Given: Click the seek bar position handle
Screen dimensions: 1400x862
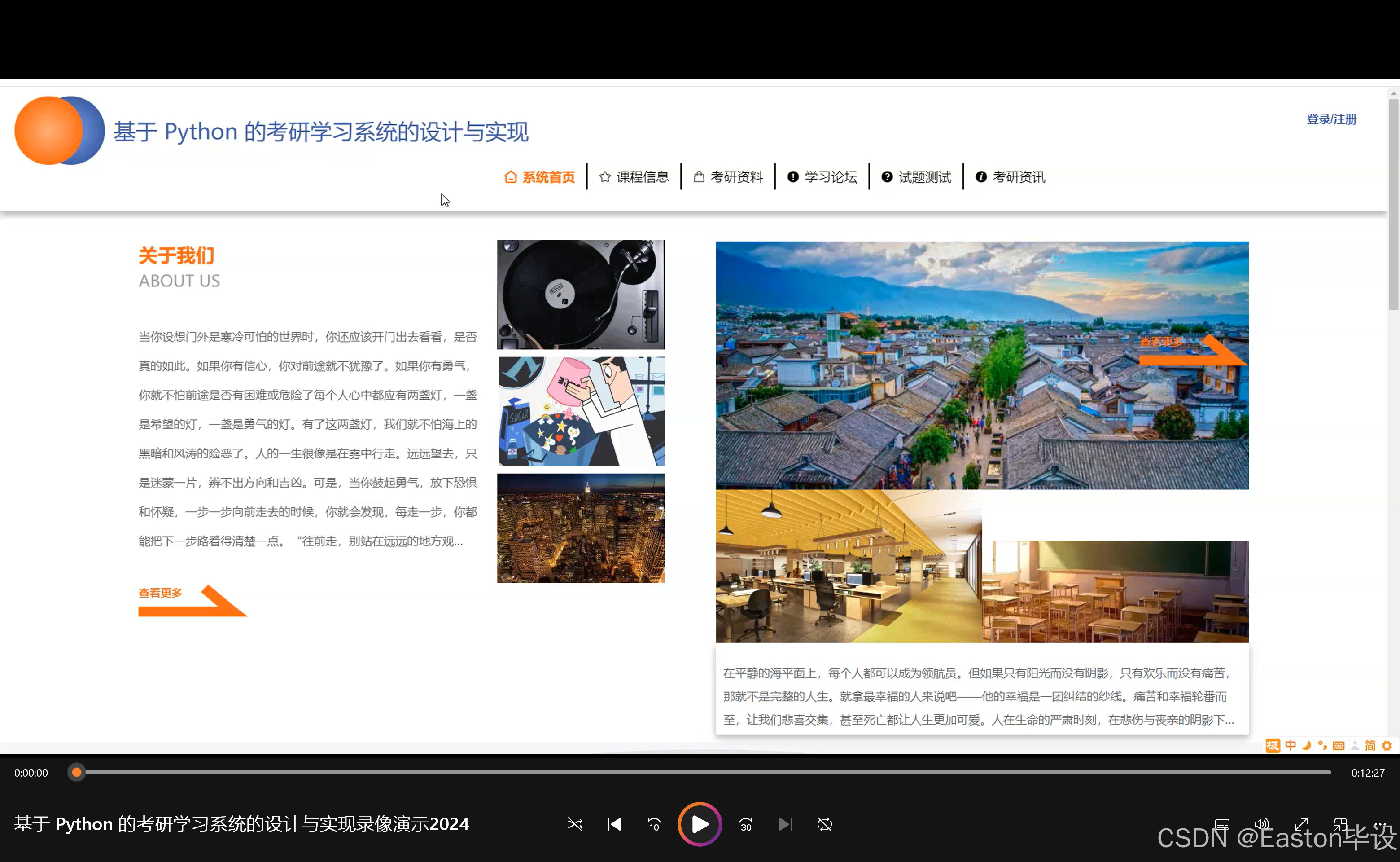Looking at the screenshot, I should 76,773.
